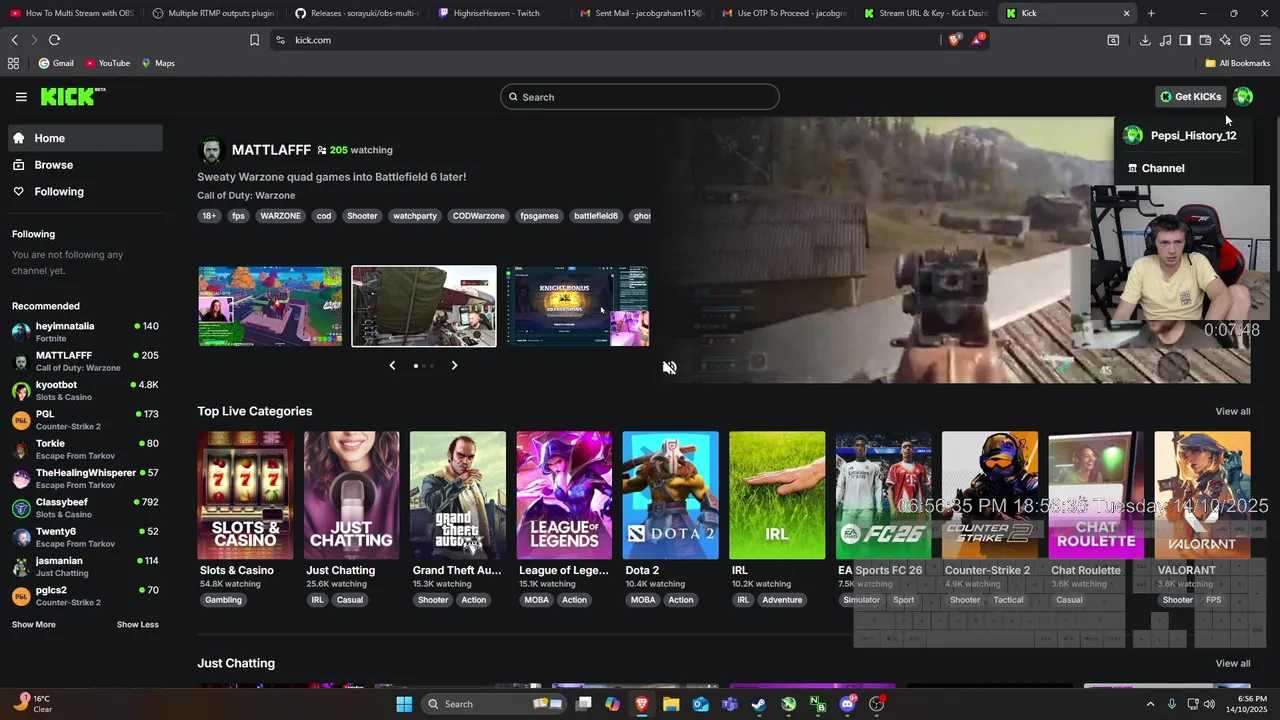
Task: Click the Kick search field
Action: click(x=640, y=97)
